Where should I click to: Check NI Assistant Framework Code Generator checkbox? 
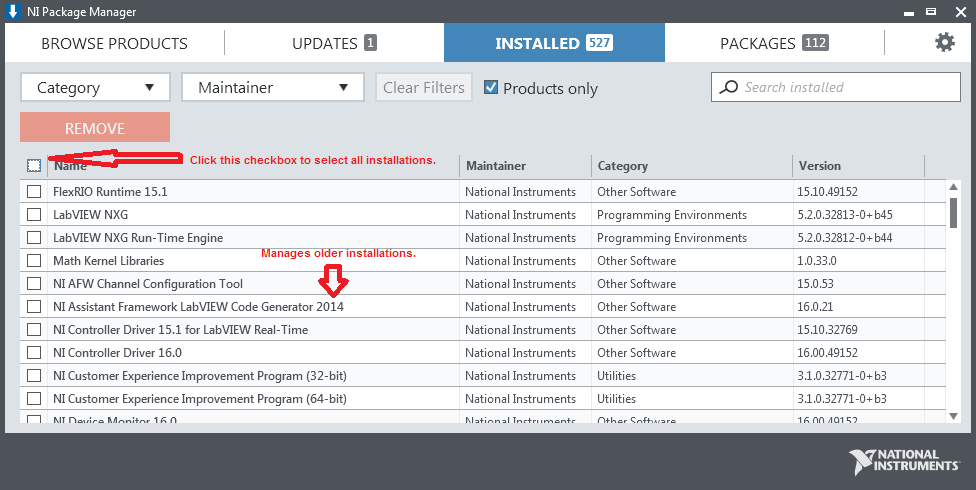[34, 307]
